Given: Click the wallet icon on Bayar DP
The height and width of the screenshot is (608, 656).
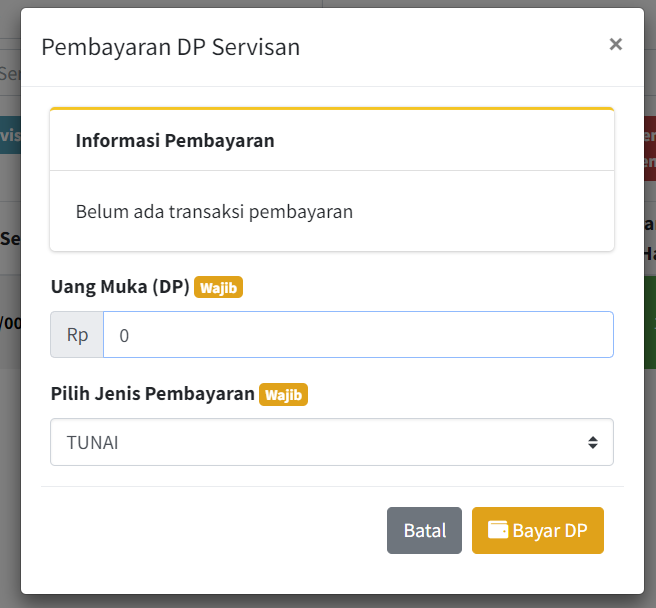Looking at the screenshot, I should click(497, 530).
